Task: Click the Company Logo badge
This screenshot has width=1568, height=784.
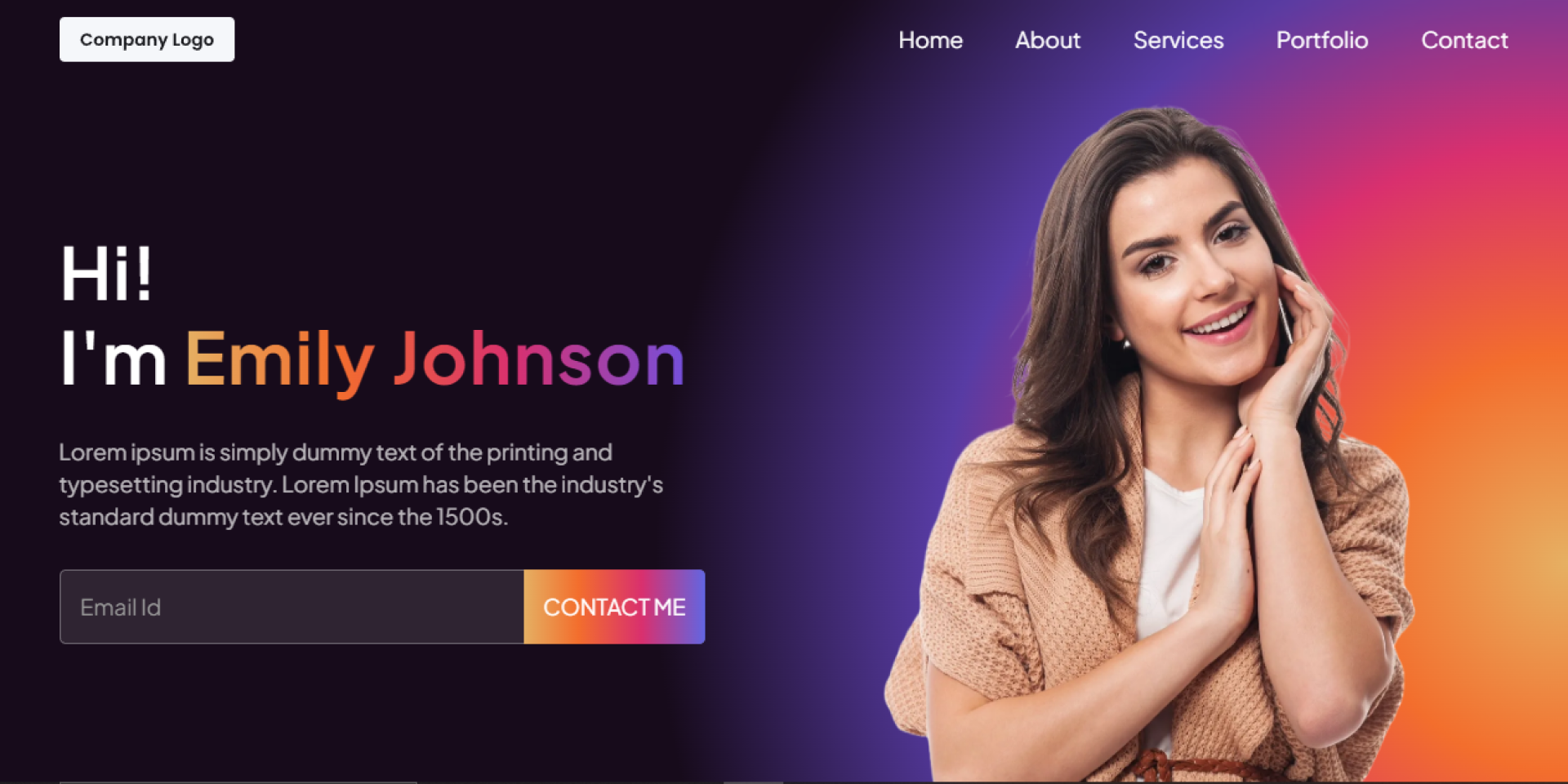Action: [x=147, y=39]
